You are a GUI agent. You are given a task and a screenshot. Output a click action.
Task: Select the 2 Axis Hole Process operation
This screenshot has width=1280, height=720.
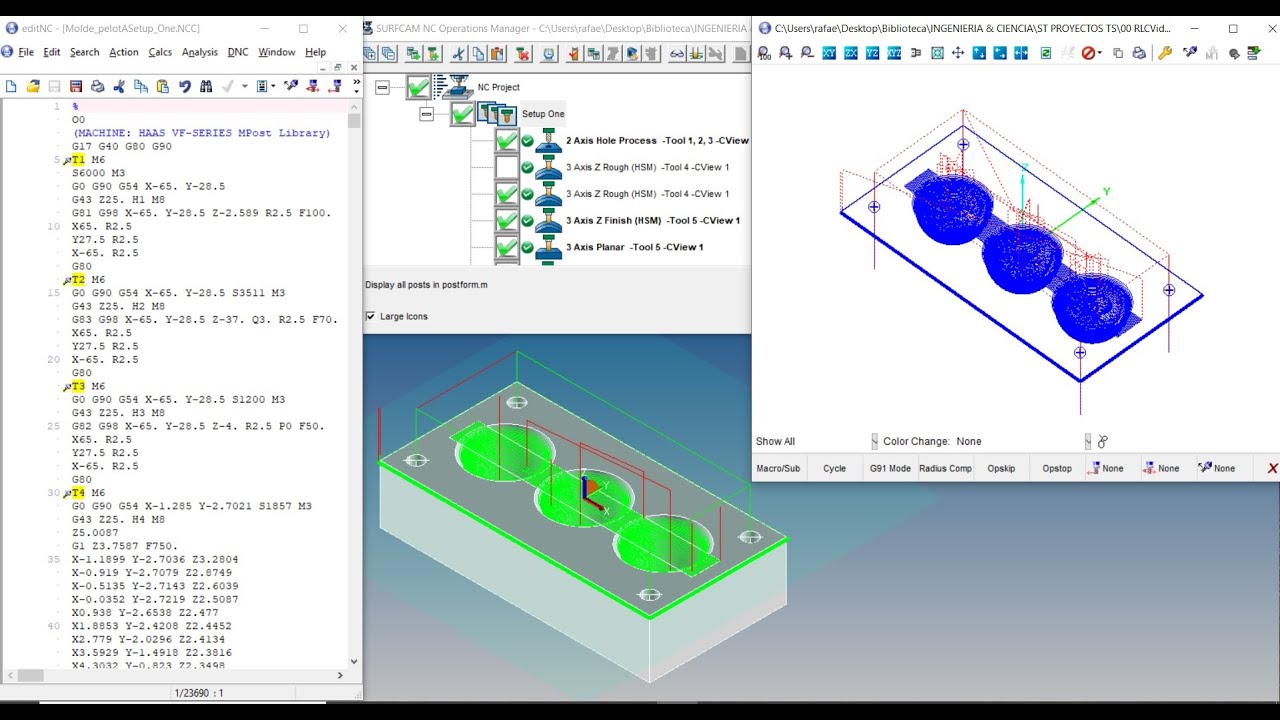pos(657,141)
